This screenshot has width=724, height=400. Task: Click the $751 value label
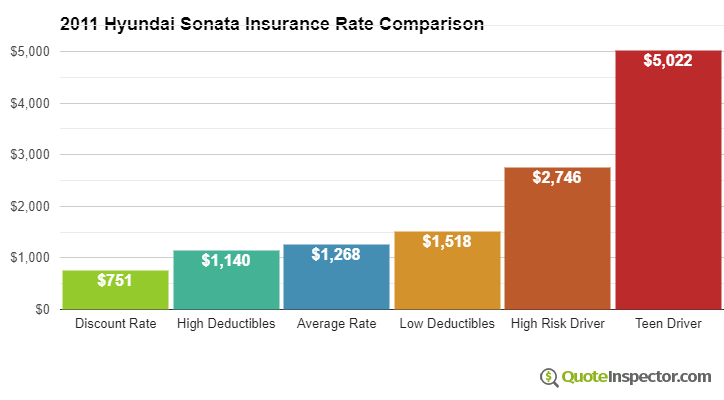coord(115,280)
